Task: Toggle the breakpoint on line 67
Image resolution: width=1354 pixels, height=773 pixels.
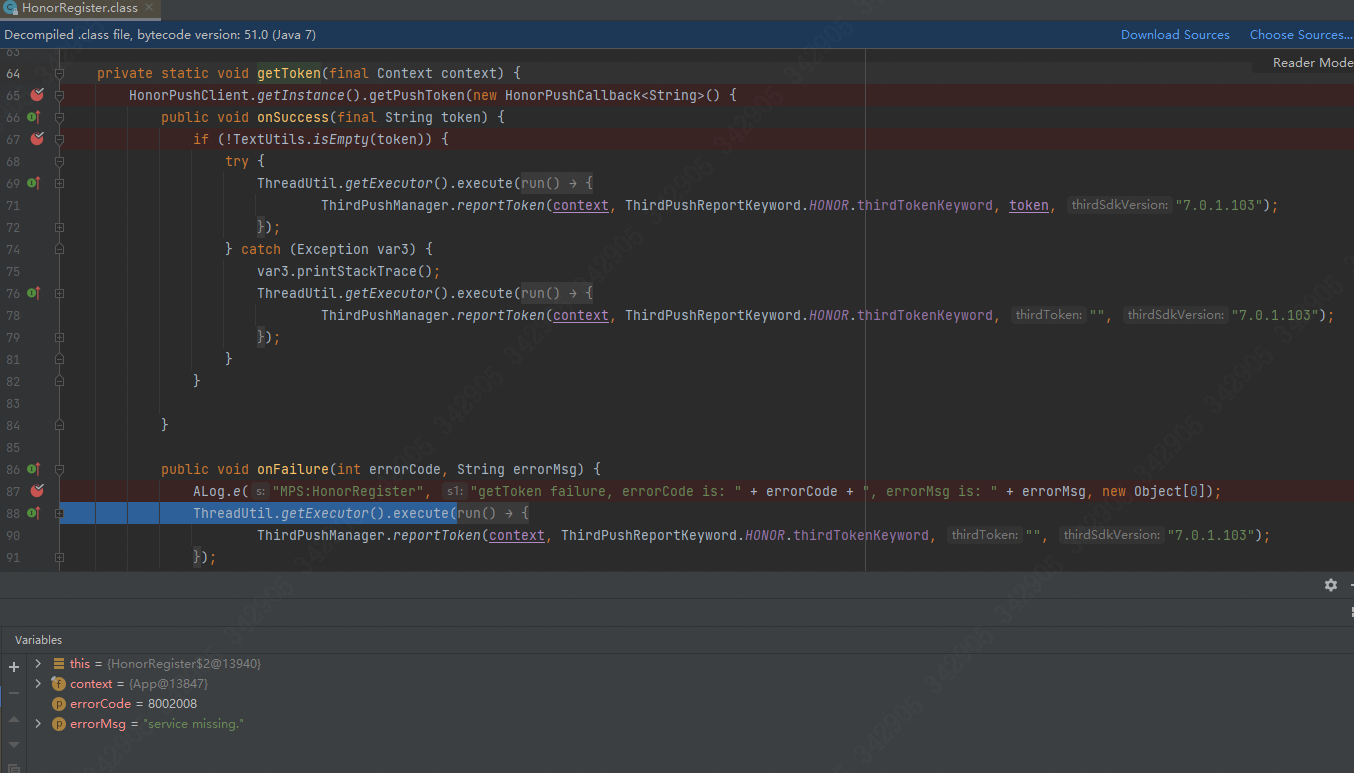Action: point(37,139)
